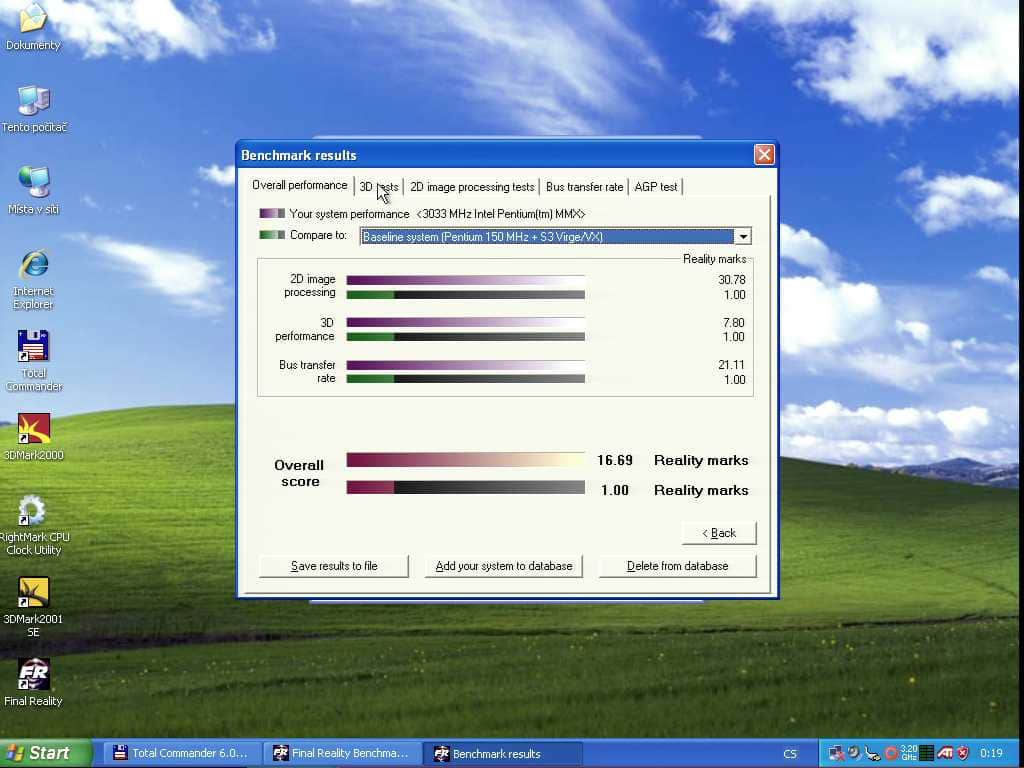Click the red security shield tray icon
The height and width of the screenshot is (768, 1024).
963,753
